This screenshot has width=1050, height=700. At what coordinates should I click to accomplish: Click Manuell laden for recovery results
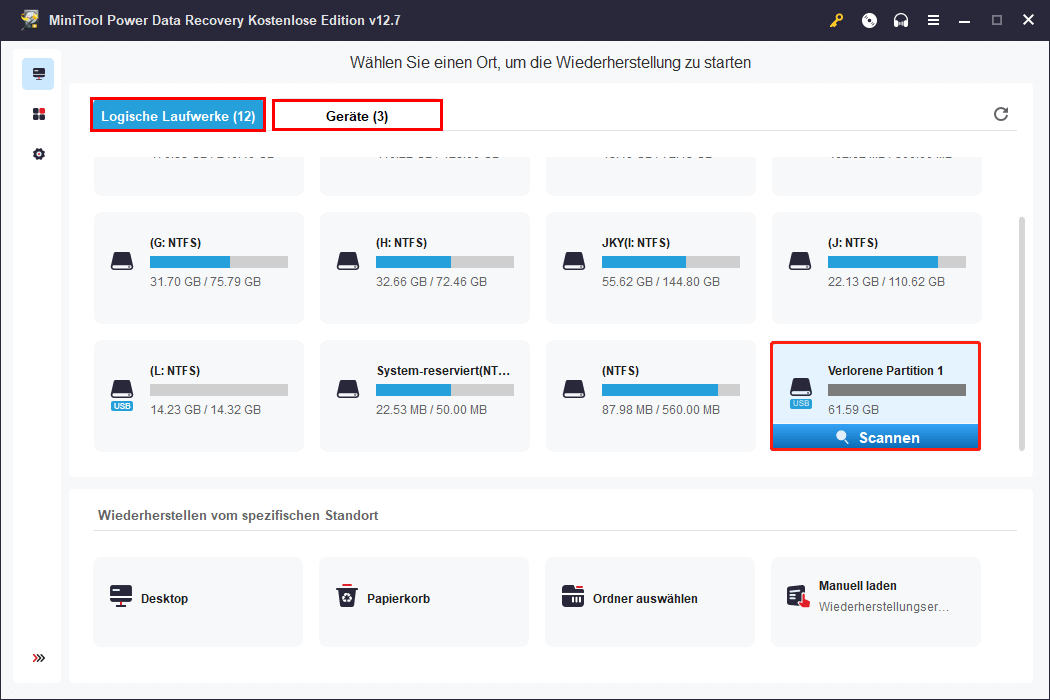pyautogui.click(x=875, y=601)
